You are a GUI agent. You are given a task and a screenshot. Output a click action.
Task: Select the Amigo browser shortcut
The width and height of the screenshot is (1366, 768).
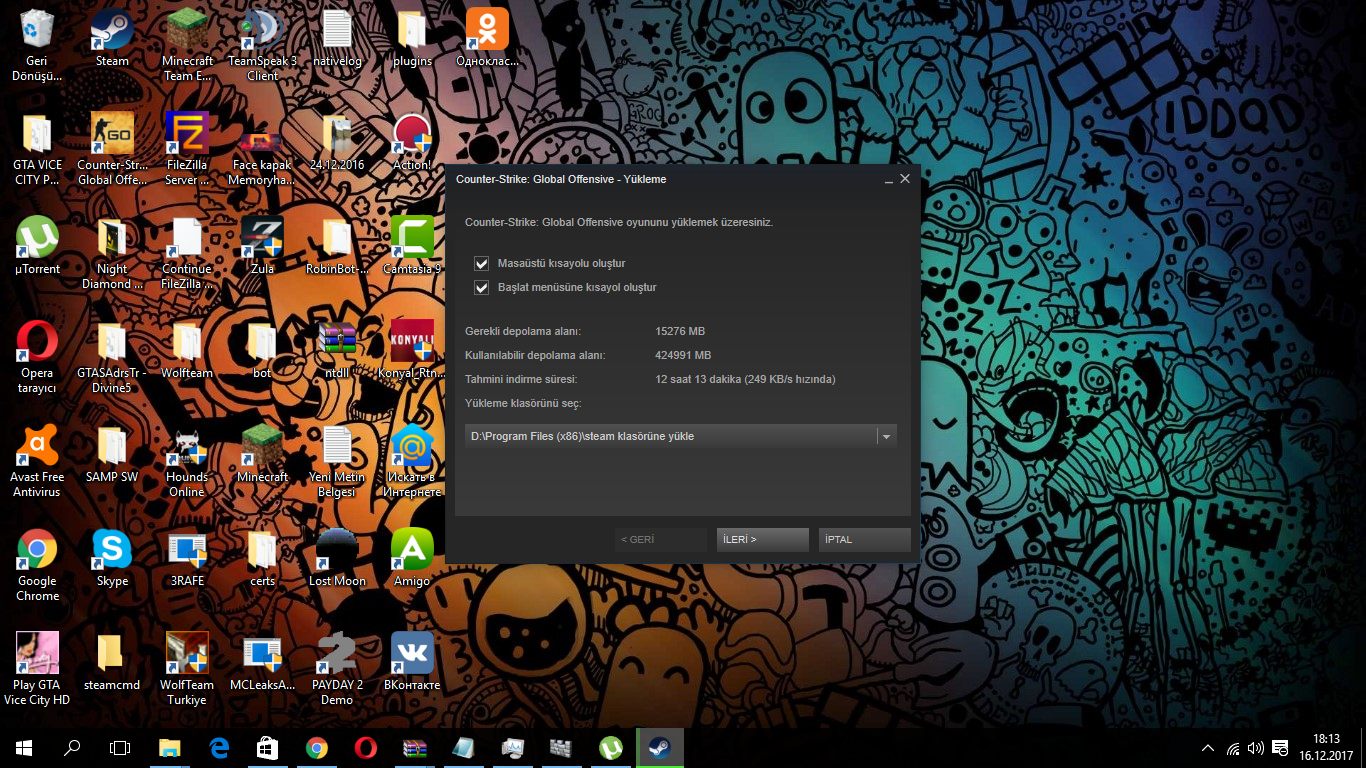point(412,558)
